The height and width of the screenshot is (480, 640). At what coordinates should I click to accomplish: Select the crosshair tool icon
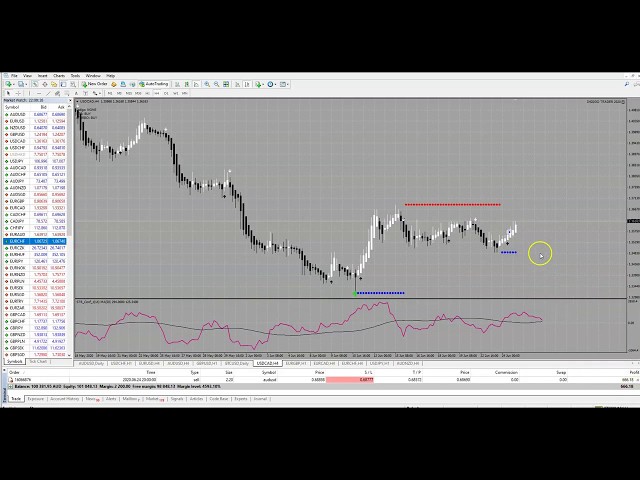[19, 93]
